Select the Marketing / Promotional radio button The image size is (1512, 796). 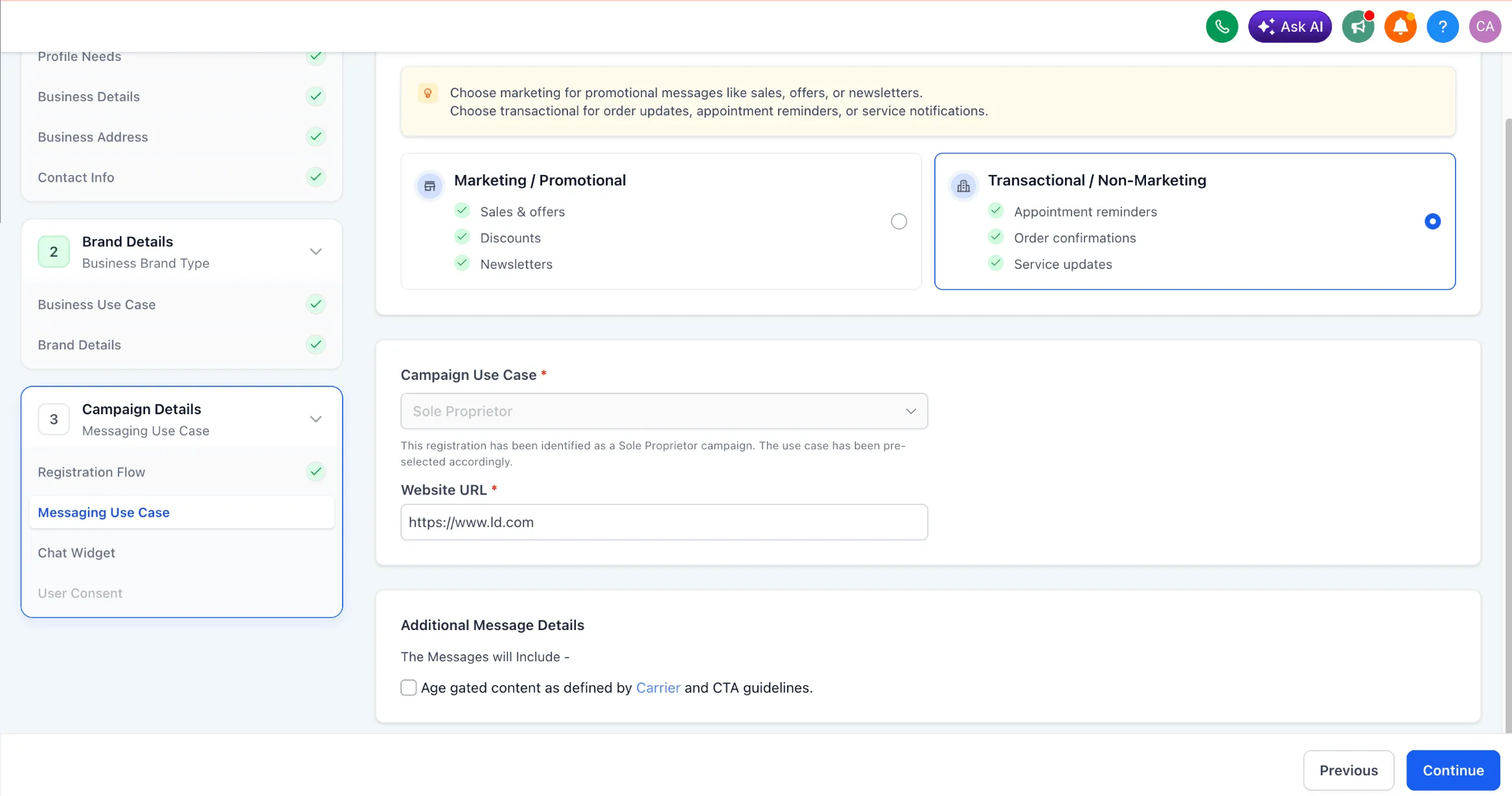pyautogui.click(x=899, y=222)
